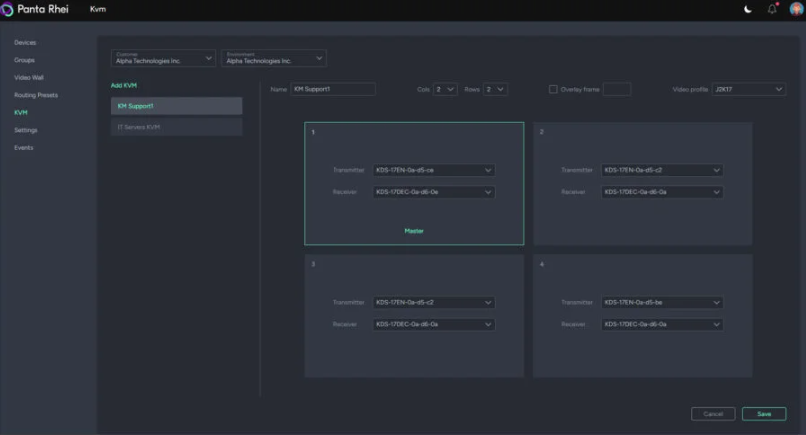Open the Rows count dropdown
806x435 pixels.
click(495, 89)
